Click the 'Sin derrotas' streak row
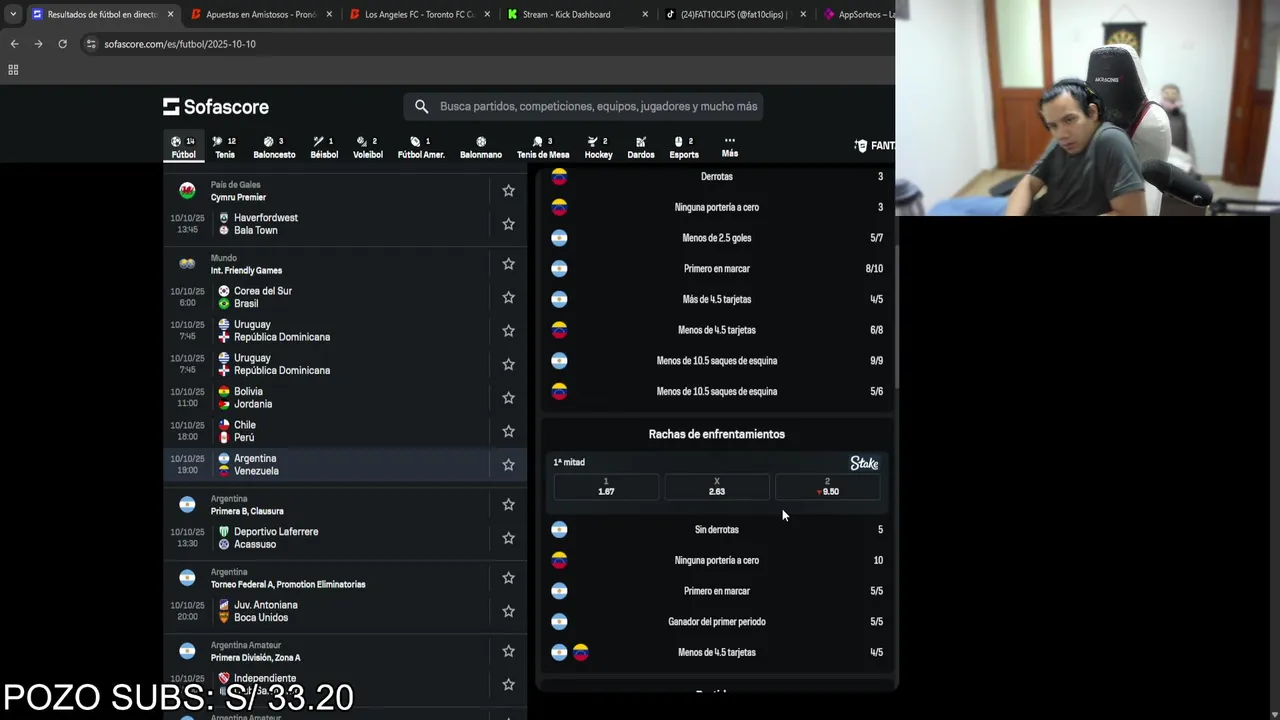 [717, 530]
